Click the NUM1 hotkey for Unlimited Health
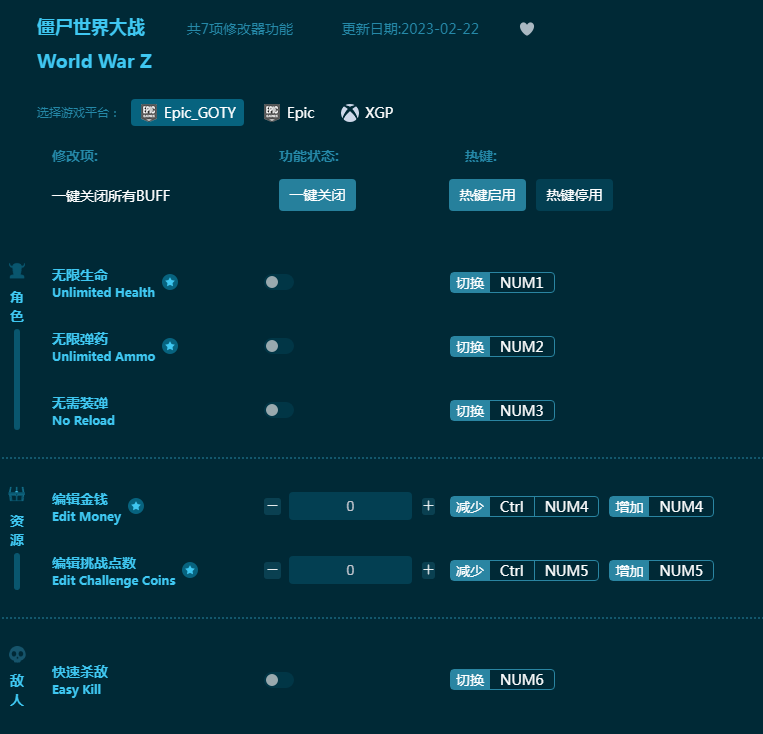 (x=522, y=283)
